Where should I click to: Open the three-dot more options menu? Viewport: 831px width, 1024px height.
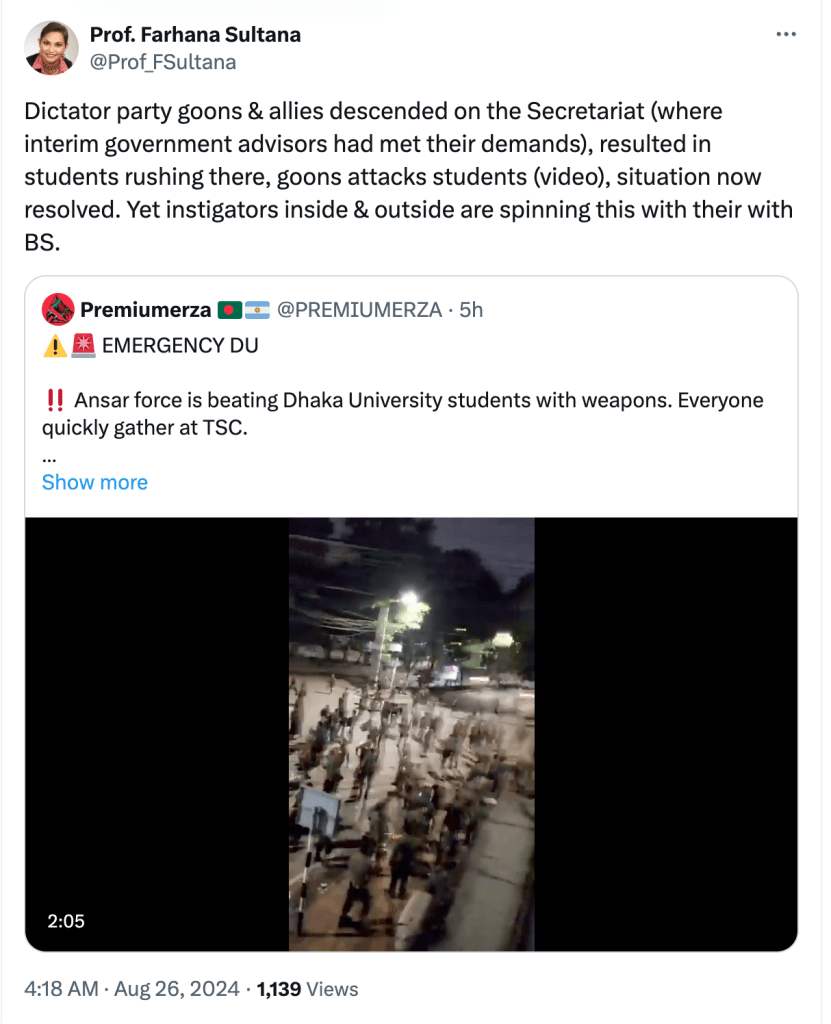click(787, 35)
